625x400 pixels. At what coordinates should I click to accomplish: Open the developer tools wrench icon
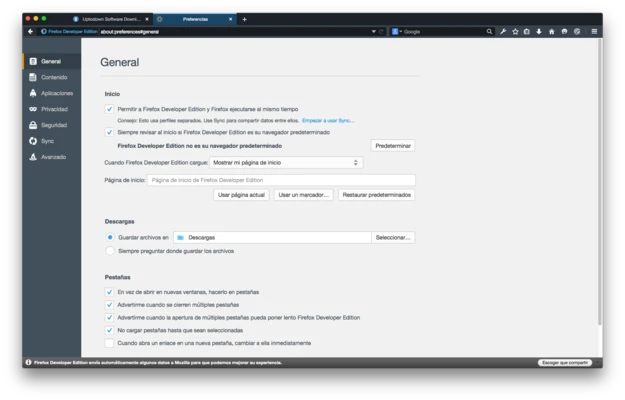(503, 31)
